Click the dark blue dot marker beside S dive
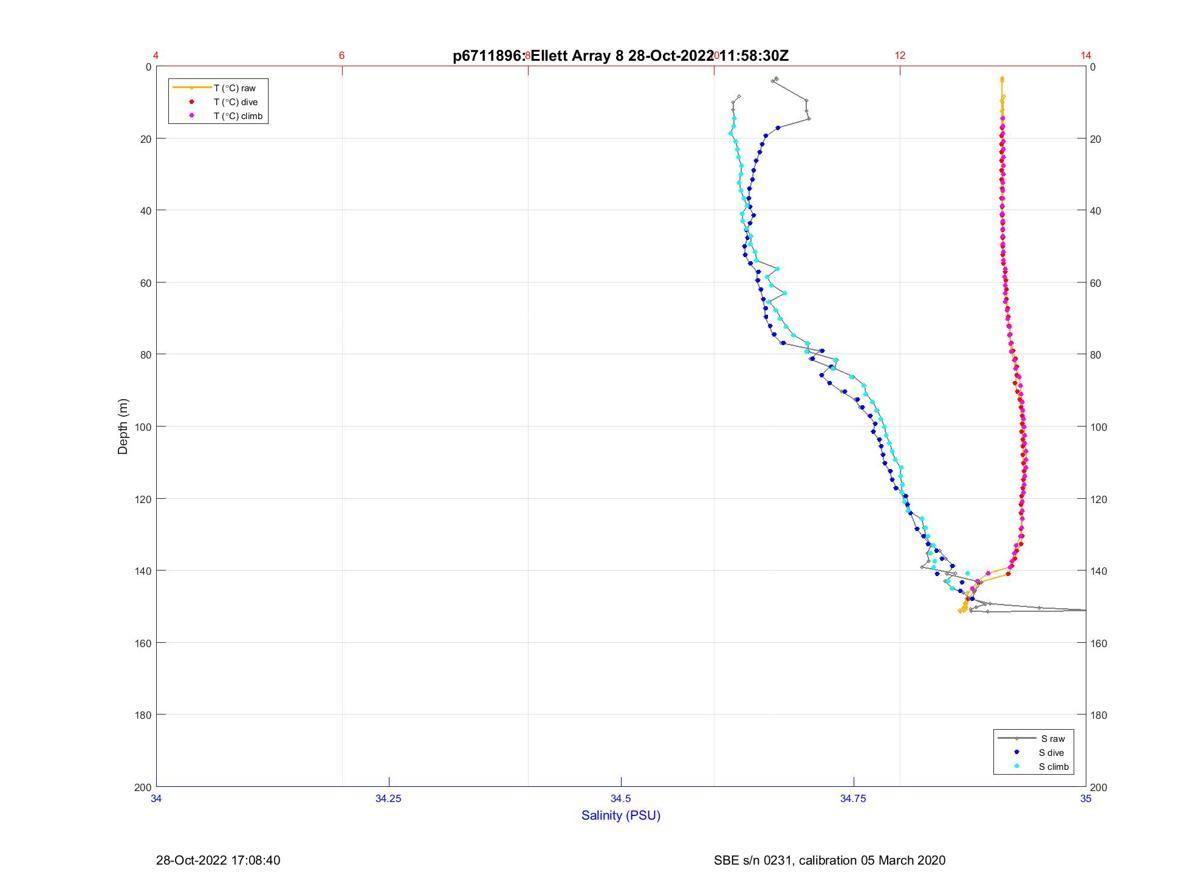 tap(1016, 752)
